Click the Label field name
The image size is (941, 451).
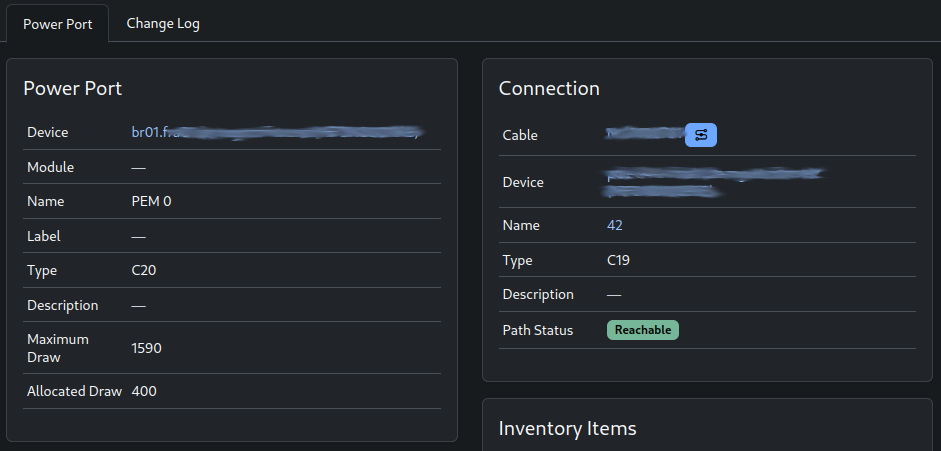[x=44, y=236]
